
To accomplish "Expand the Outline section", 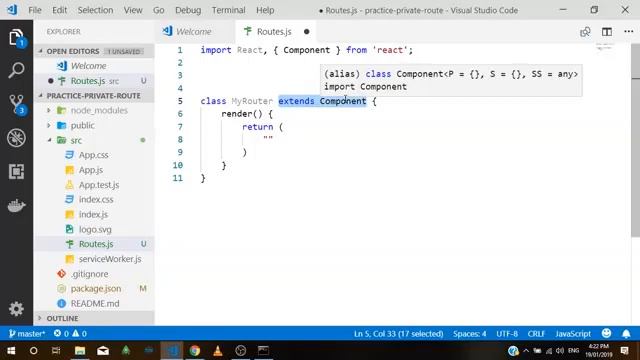I will [94, 318].
